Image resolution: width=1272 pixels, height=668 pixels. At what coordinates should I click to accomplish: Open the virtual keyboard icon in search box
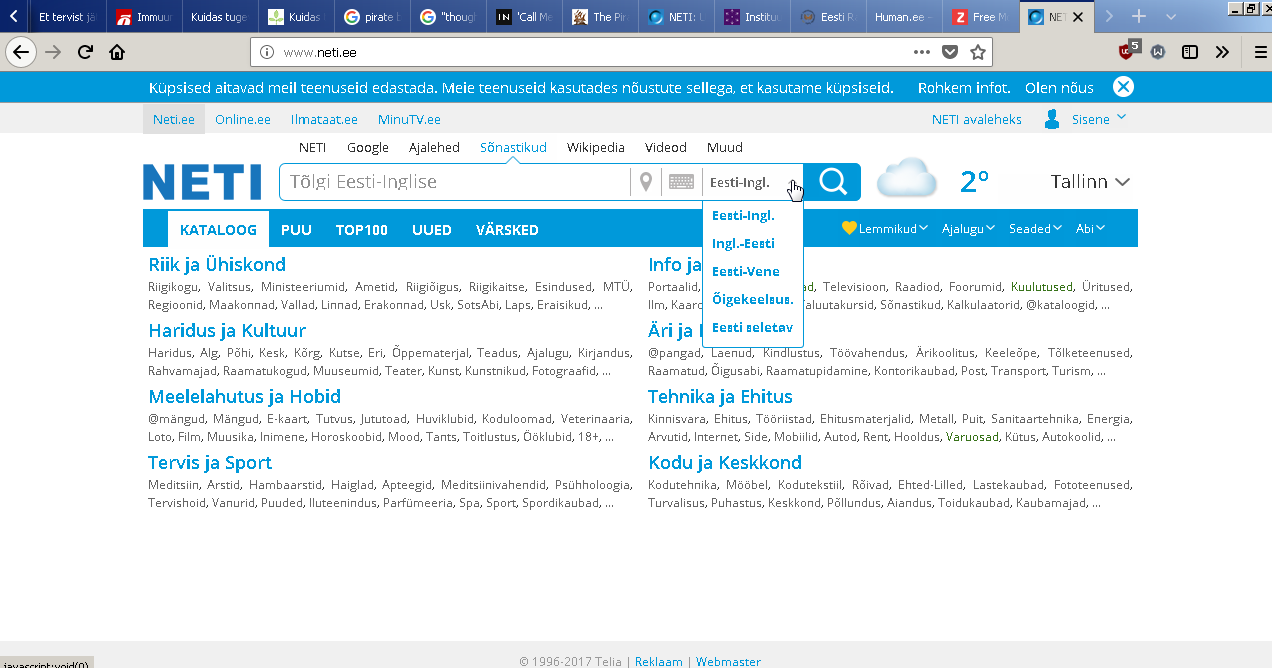coord(681,182)
